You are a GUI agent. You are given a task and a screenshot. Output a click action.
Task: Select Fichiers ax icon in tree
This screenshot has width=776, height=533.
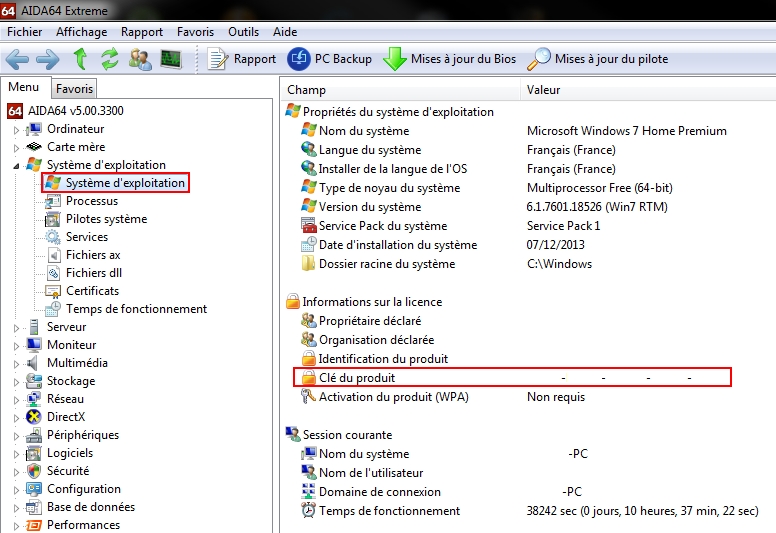[53, 255]
